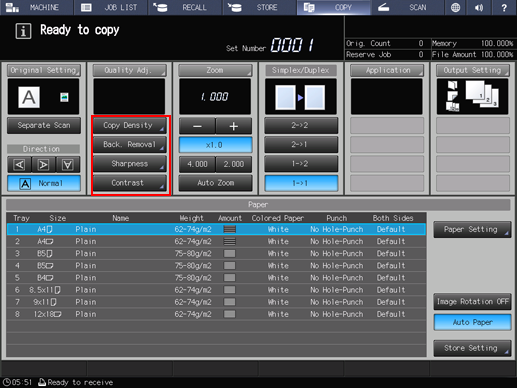This screenshot has width=517, height=388.
Task: Open the Zoom settings header
Action: (x=215, y=70)
